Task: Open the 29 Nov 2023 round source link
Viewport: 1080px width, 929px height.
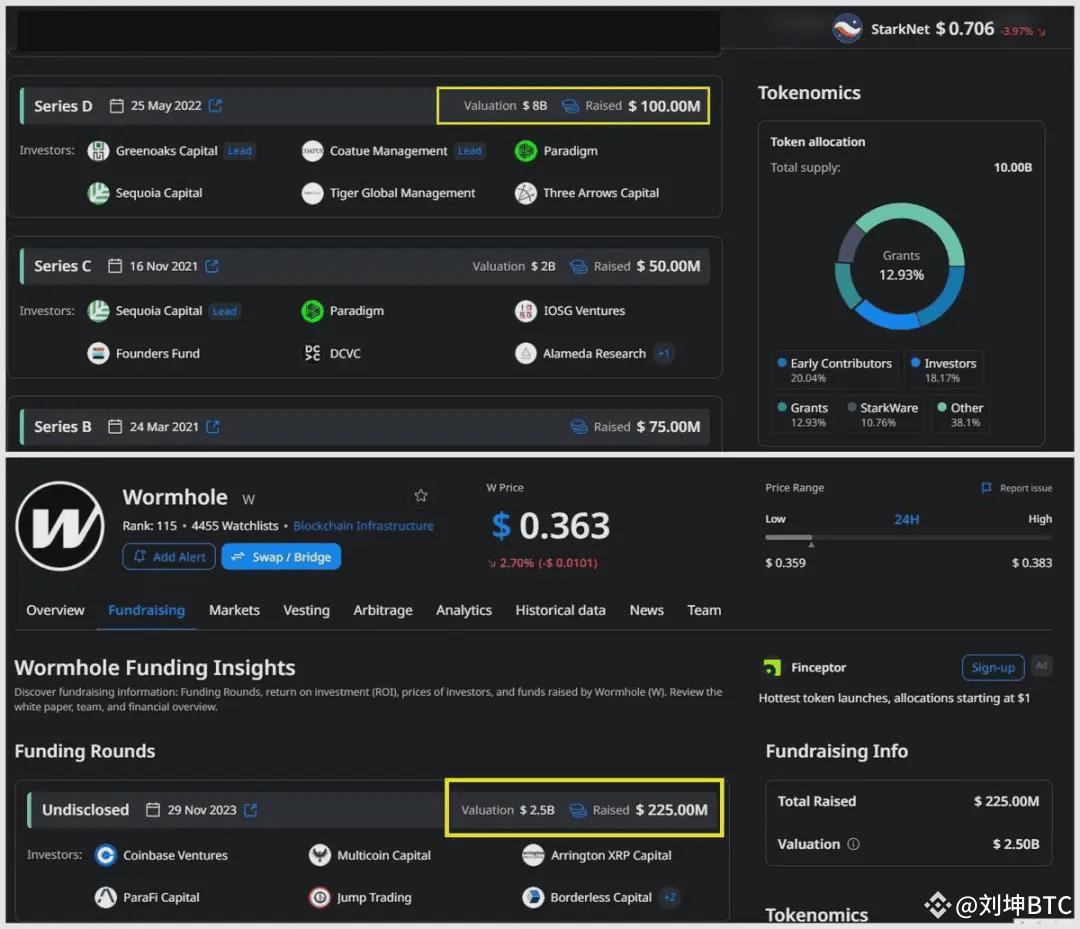Action: (x=251, y=810)
